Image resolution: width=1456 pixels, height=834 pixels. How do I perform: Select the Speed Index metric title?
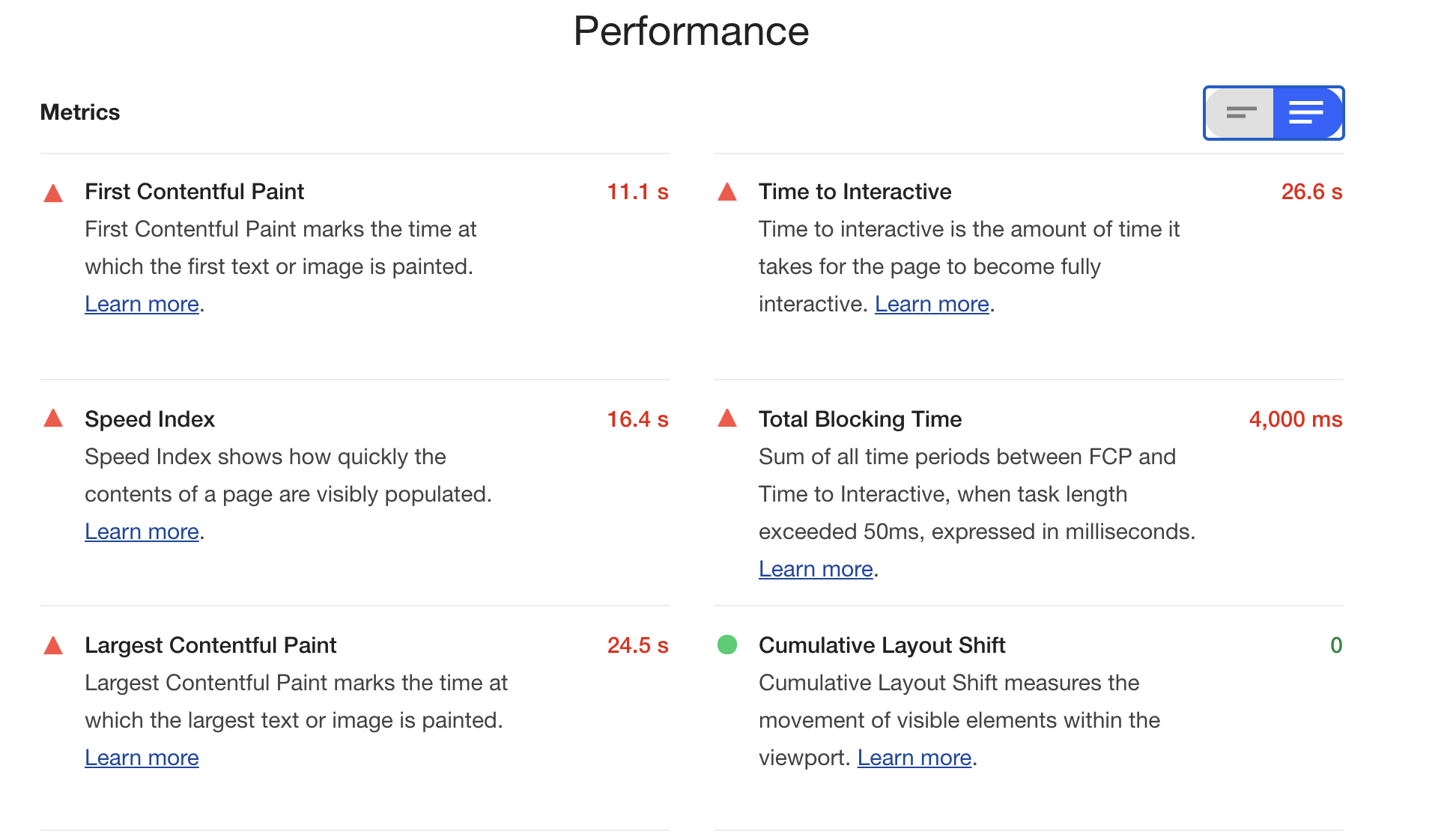150,419
